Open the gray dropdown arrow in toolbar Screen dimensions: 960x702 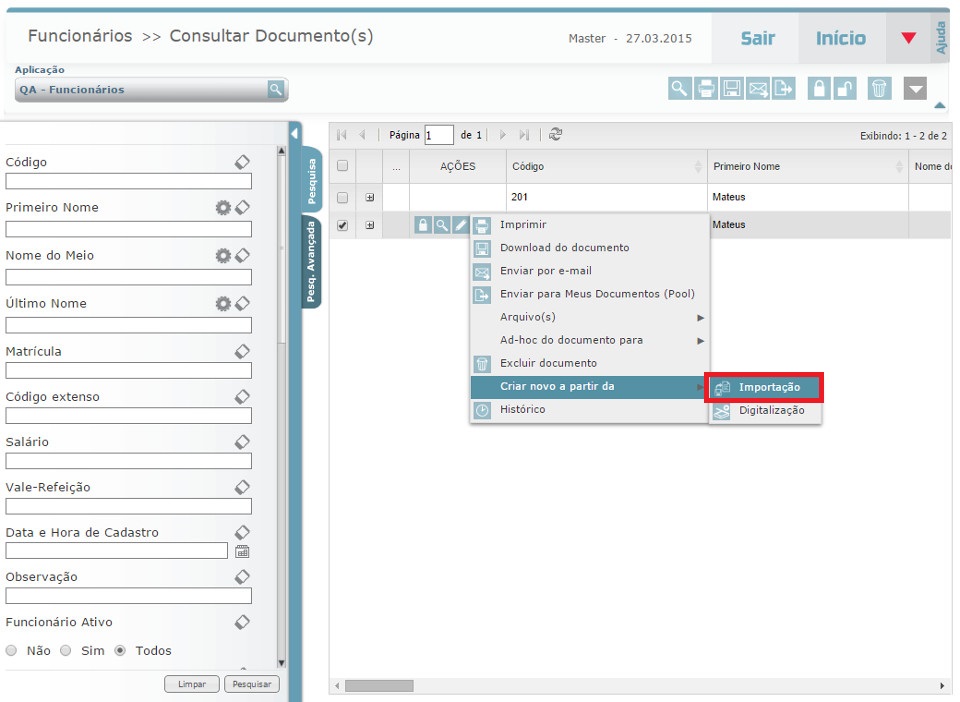(915, 89)
